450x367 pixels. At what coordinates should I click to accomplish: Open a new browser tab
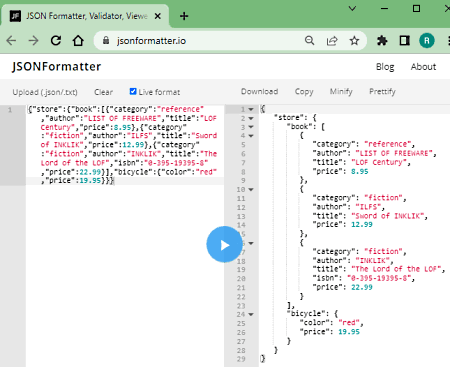184,16
